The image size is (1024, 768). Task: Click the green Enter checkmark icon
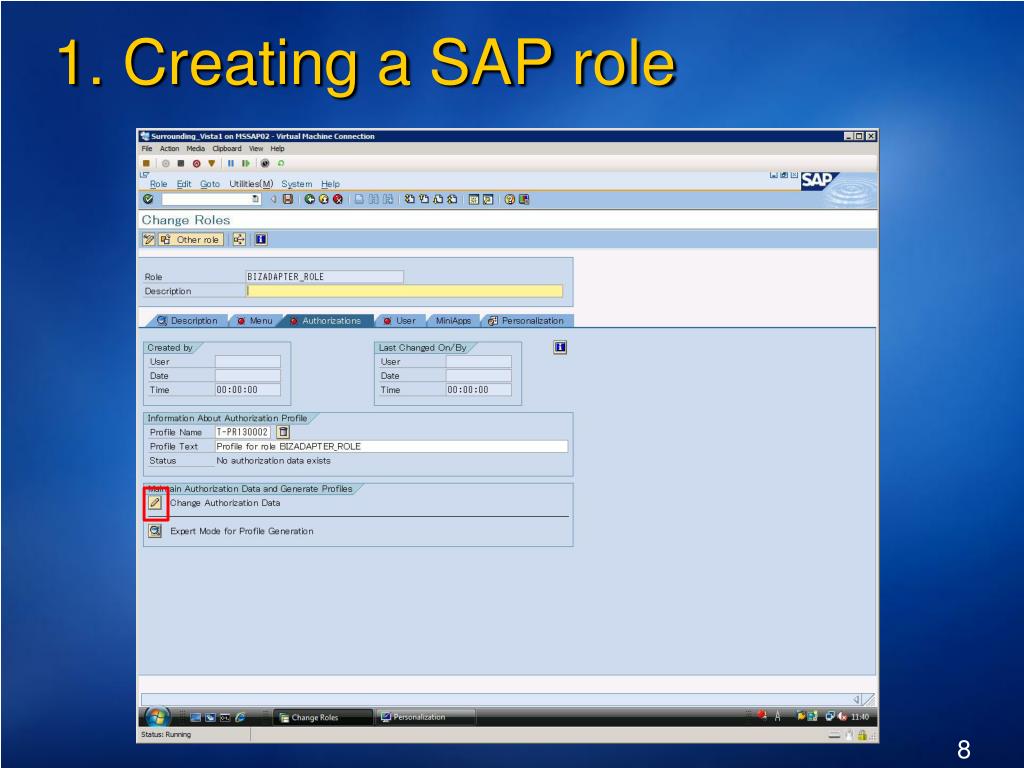(x=148, y=199)
